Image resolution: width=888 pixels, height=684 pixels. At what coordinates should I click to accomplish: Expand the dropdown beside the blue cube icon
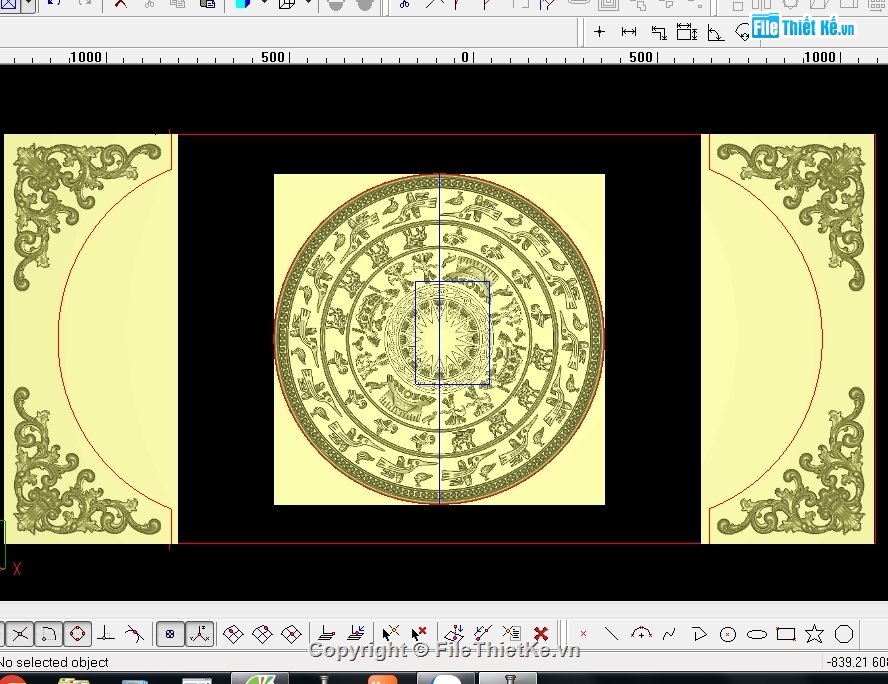tap(264, 4)
